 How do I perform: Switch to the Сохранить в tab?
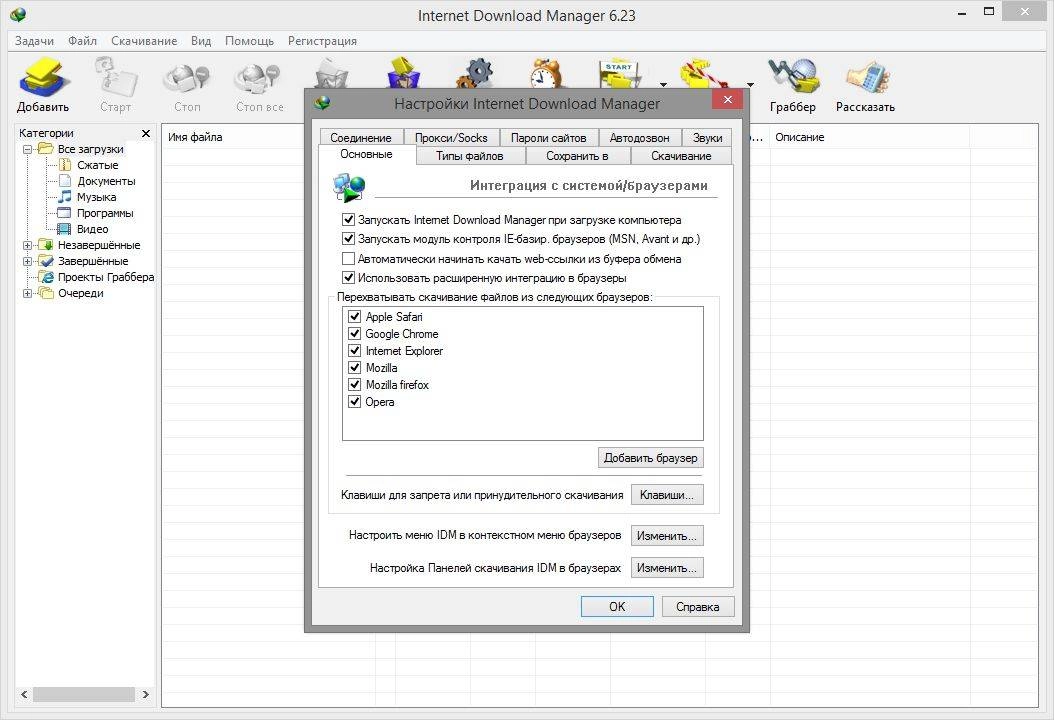577,156
